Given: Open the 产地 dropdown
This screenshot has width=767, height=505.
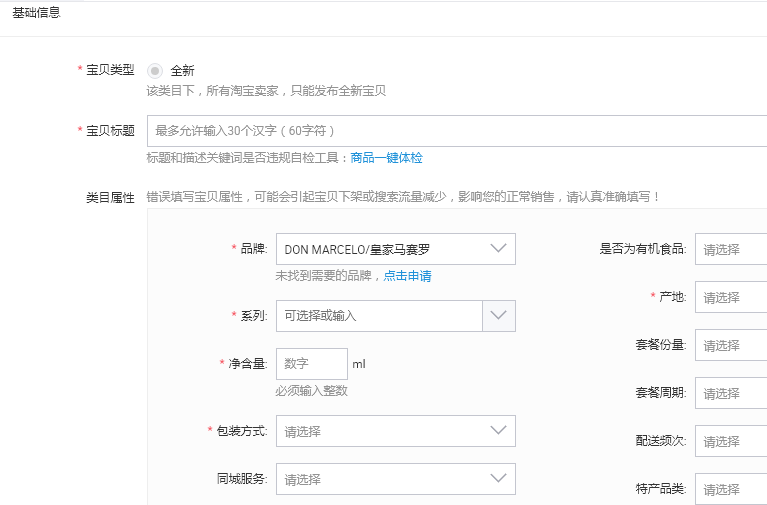Looking at the screenshot, I should 731,297.
